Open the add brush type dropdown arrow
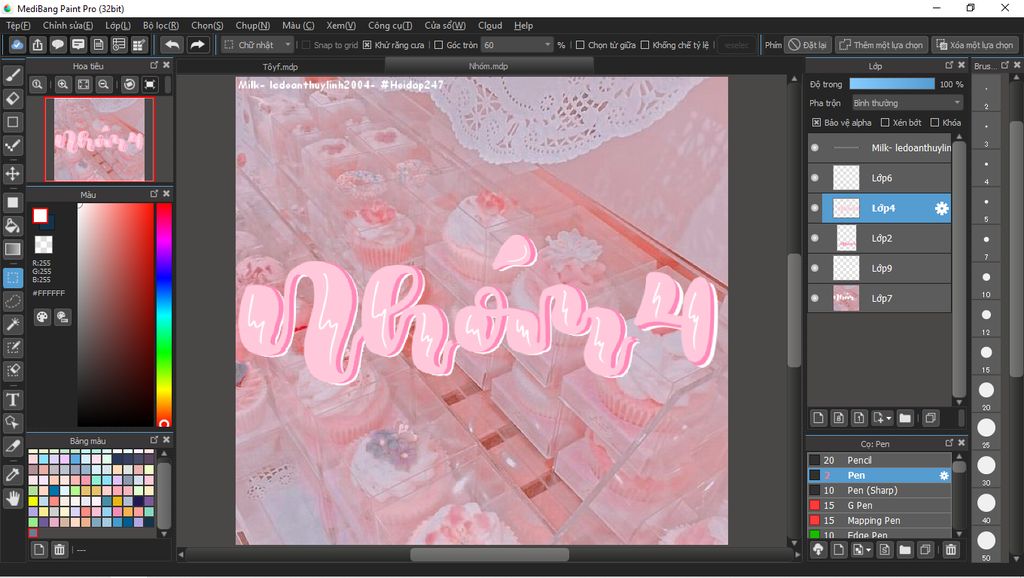1024x578 pixels. 869,551
